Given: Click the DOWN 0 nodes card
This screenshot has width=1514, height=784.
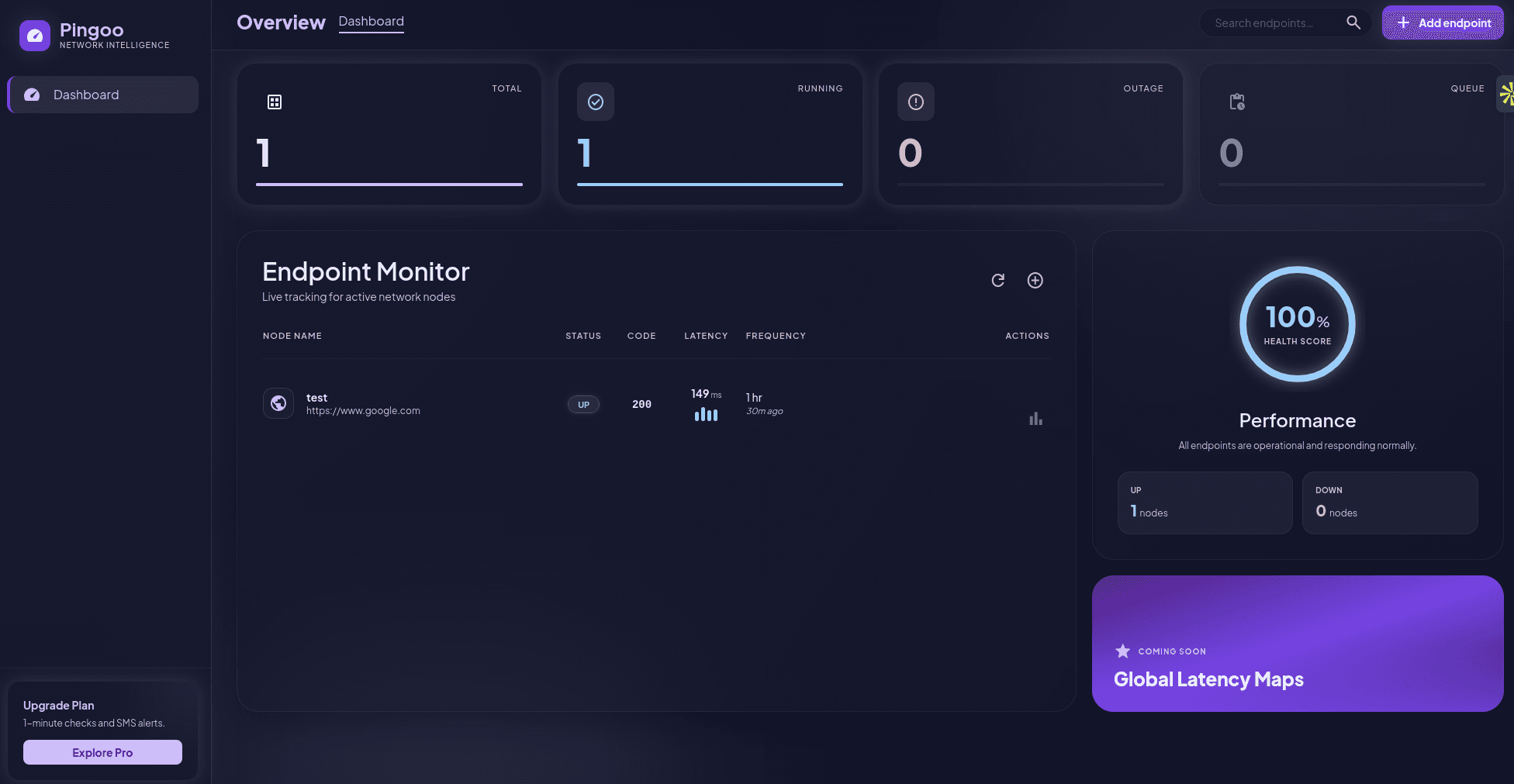Looking at the screenshot, I should coord(1390,503).
